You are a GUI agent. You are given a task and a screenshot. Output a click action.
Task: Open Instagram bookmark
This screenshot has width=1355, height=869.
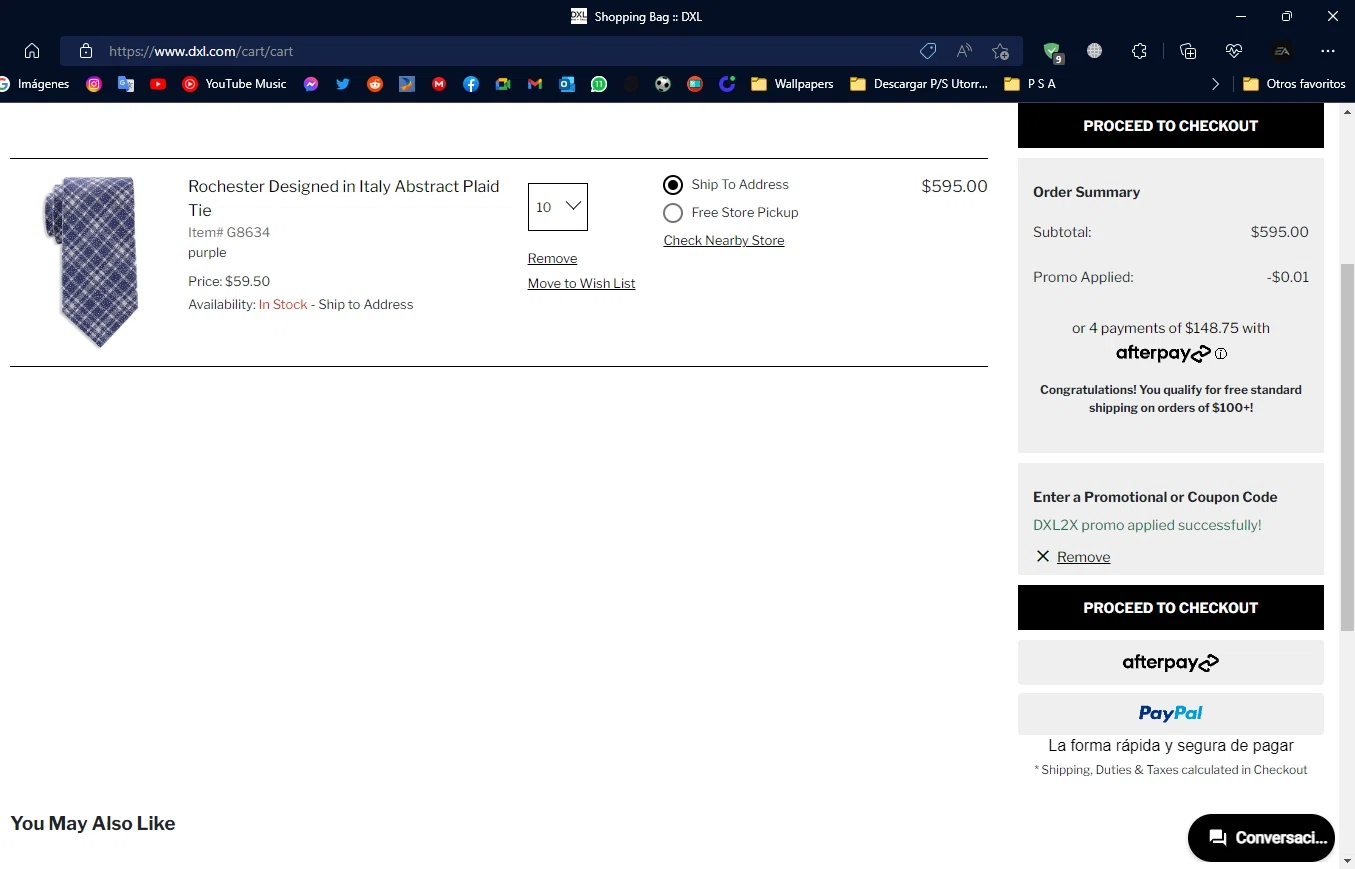(94, 84)
